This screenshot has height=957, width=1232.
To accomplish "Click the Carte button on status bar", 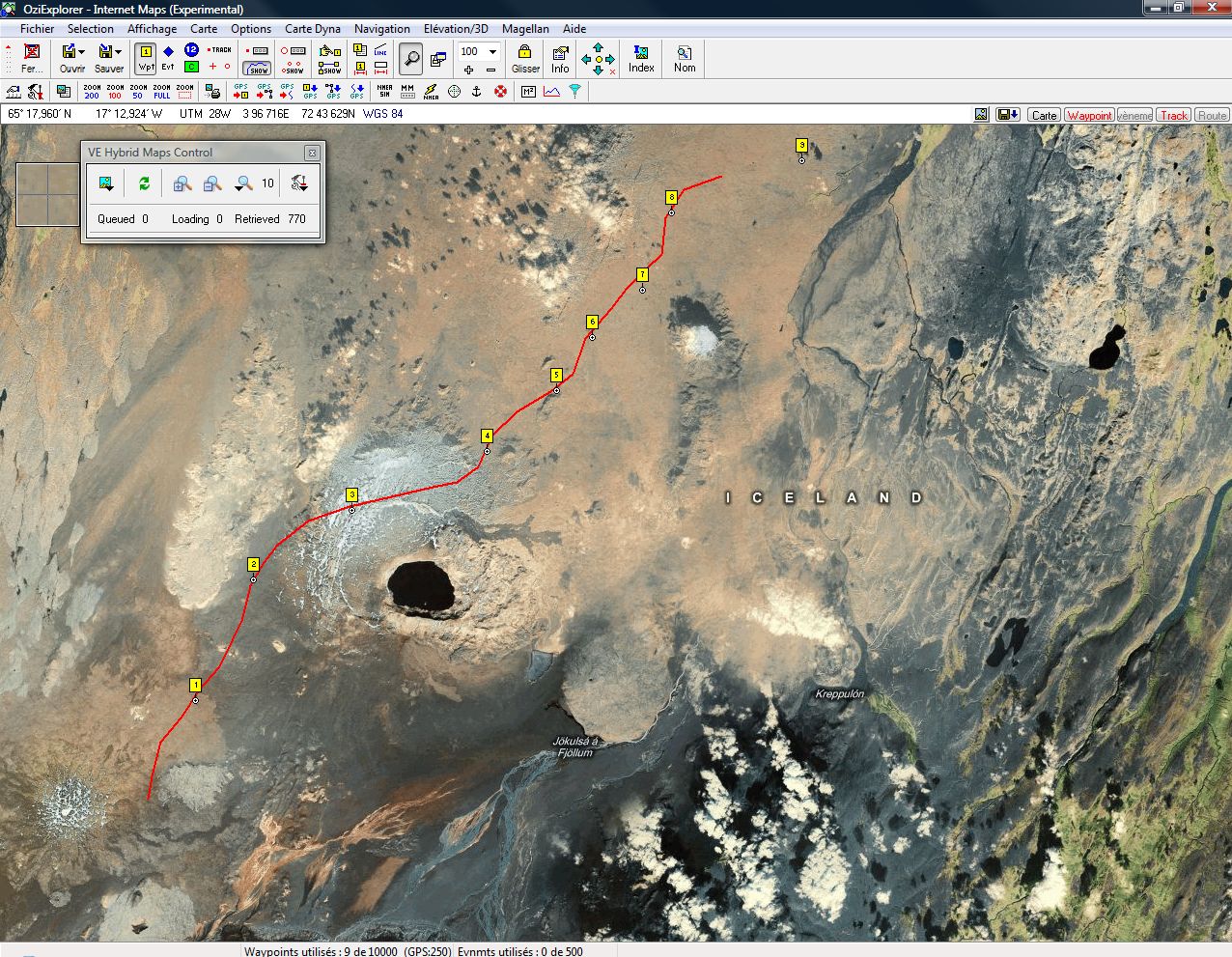I will [x=1043, y=115].
